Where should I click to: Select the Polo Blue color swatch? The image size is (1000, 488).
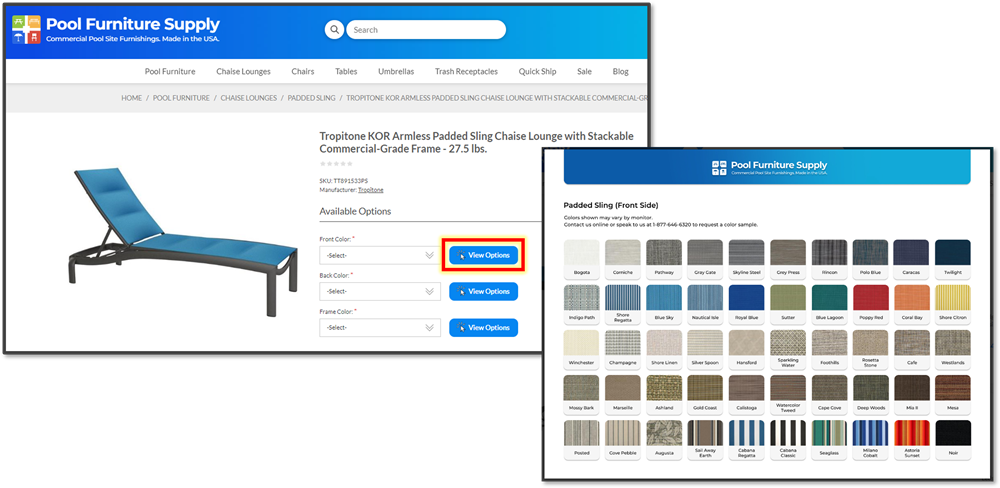tap(870, 259)
